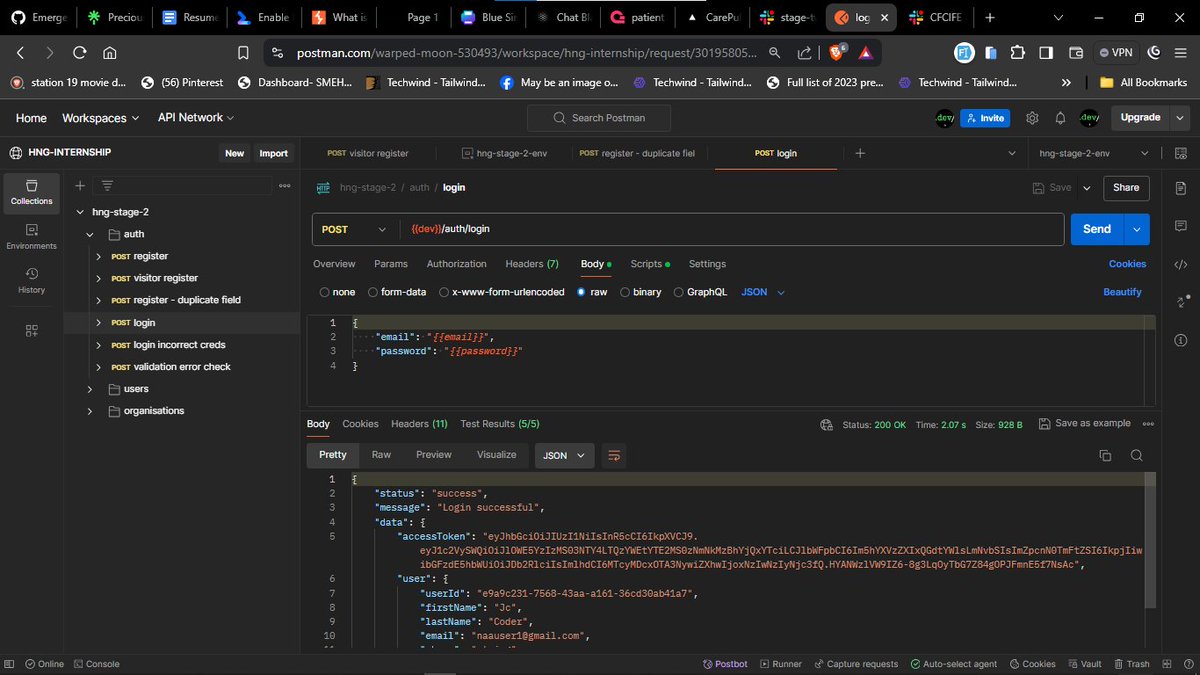Image resolution: width=1200 pixels, height=675 pixels.
Task: Click the wrap lines icon in response toolbar
Action: [614, 455]
